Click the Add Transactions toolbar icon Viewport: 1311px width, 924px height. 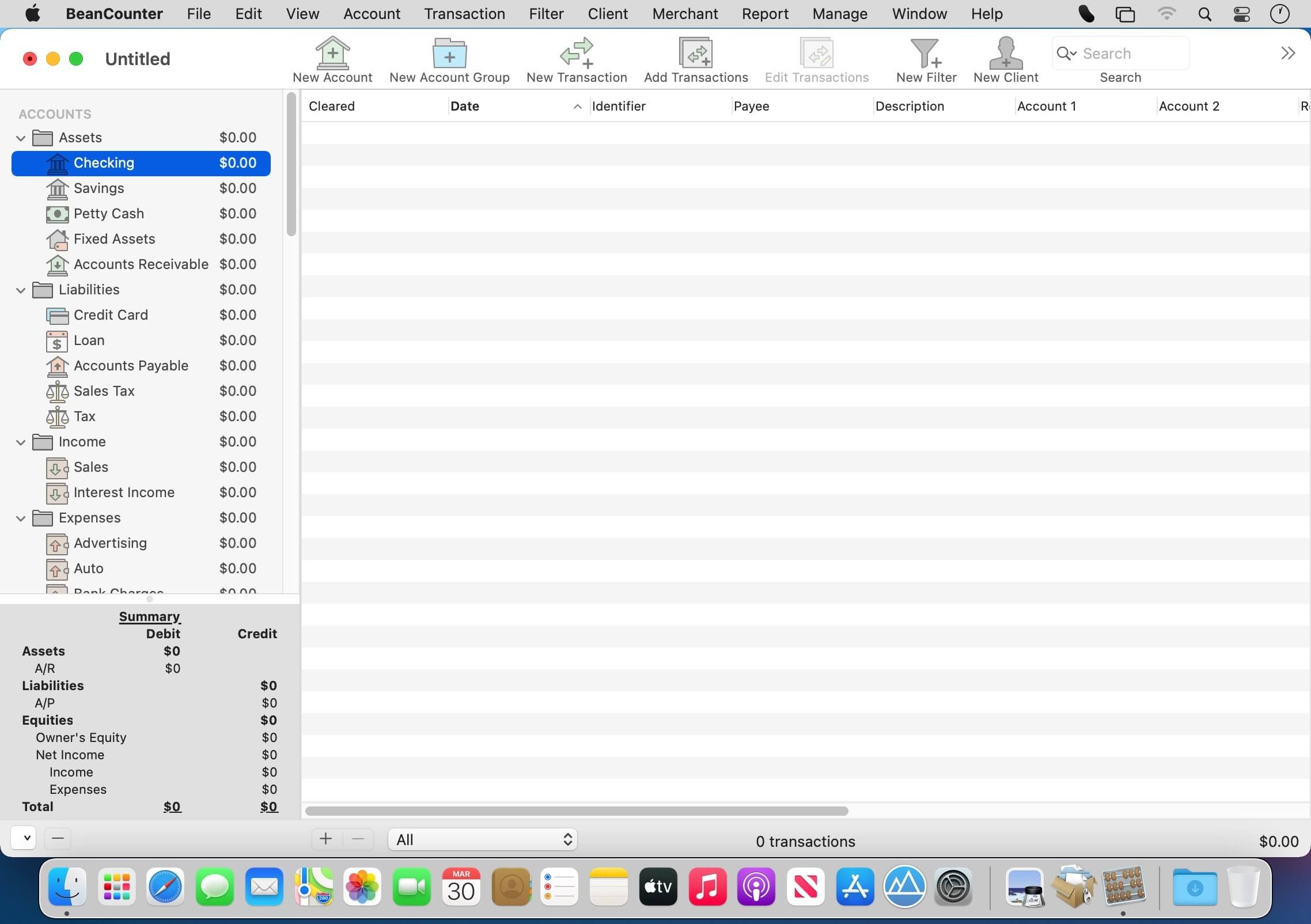pos(695,53)
